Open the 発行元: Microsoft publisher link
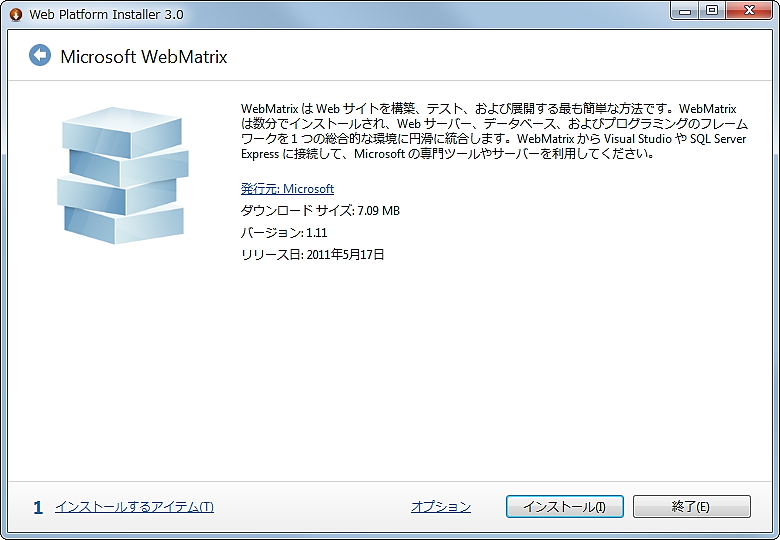Viewport: 780px width, 540px height. pos(287,189)
